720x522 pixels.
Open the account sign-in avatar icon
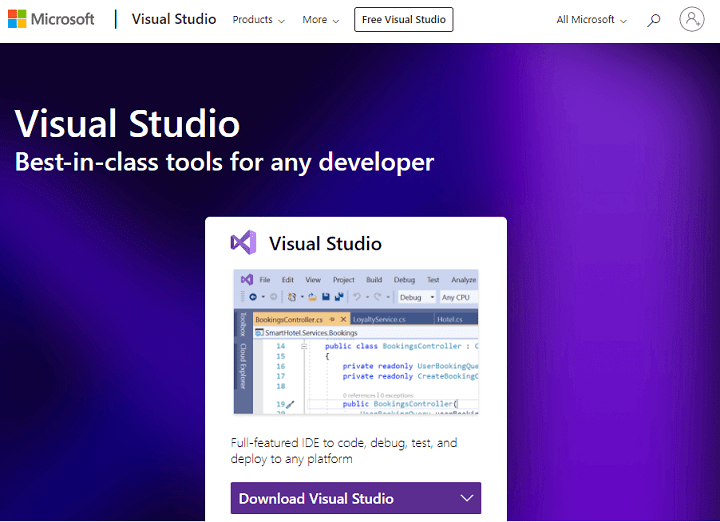tap(692, 19)
